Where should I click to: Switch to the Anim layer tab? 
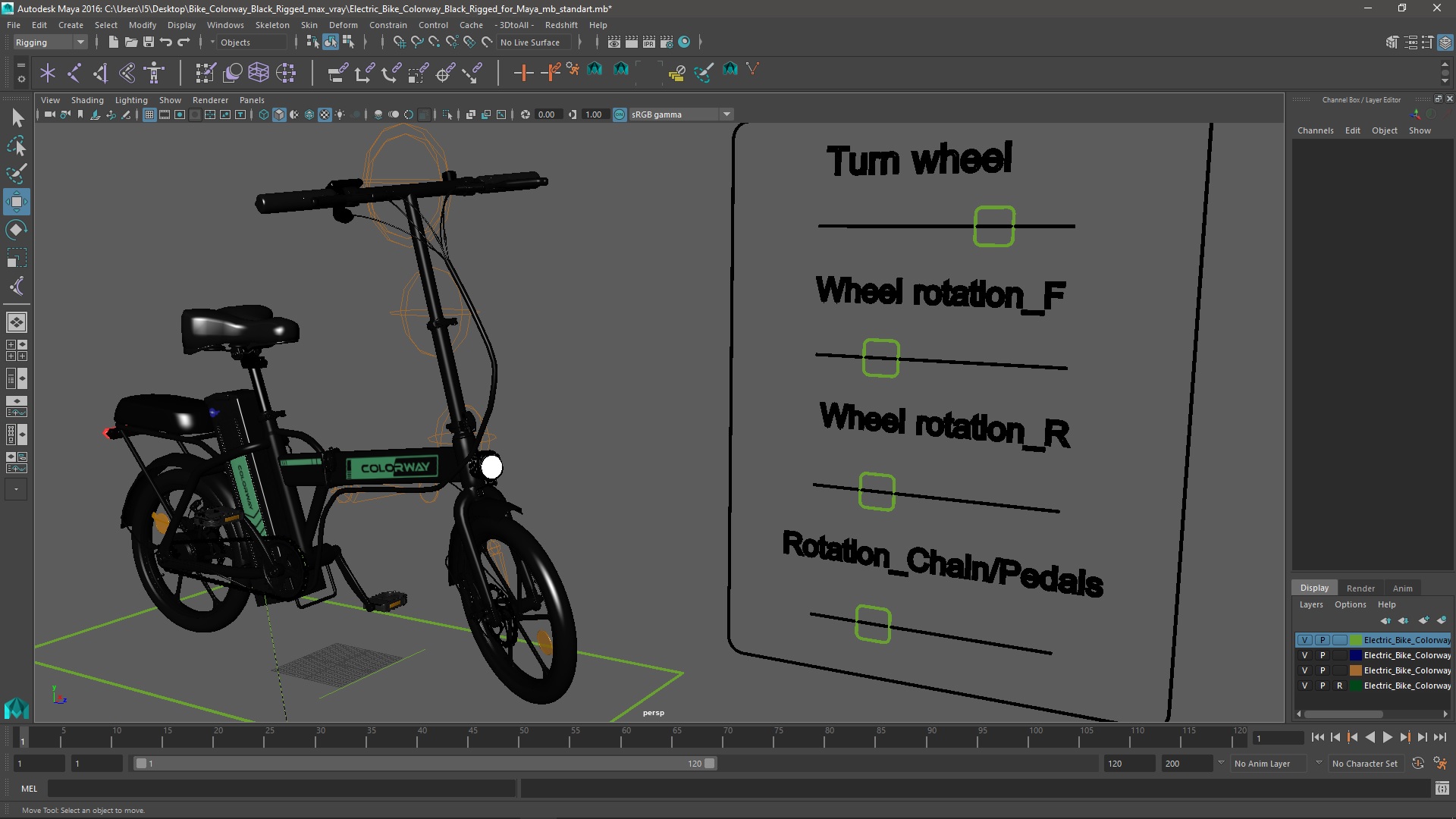tap(1402, 588)
